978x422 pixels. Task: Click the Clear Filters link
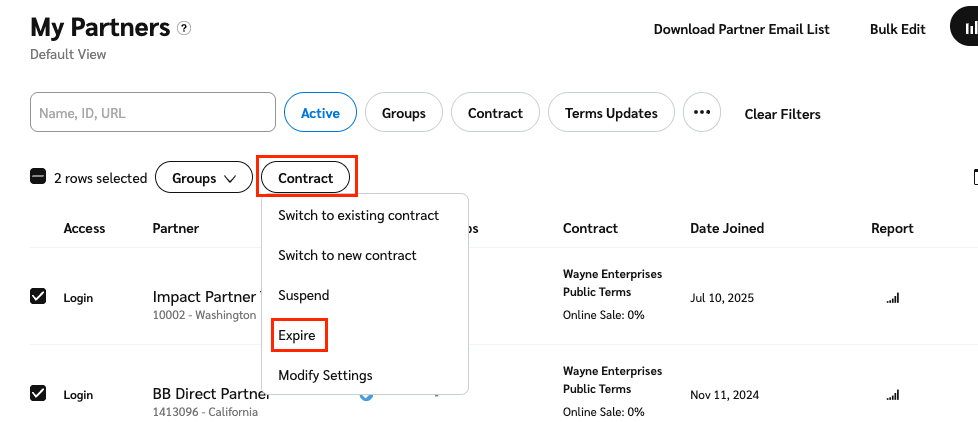pyautogui.click(x=782, y=114)
